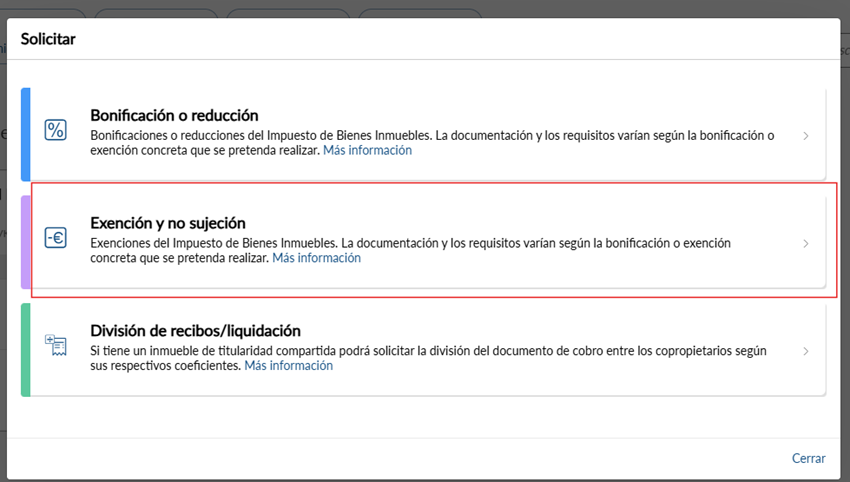Click the euro icon for Exención y no sujeción
The width and height of the screenshot is (850, 482).
tap(56, 238)
